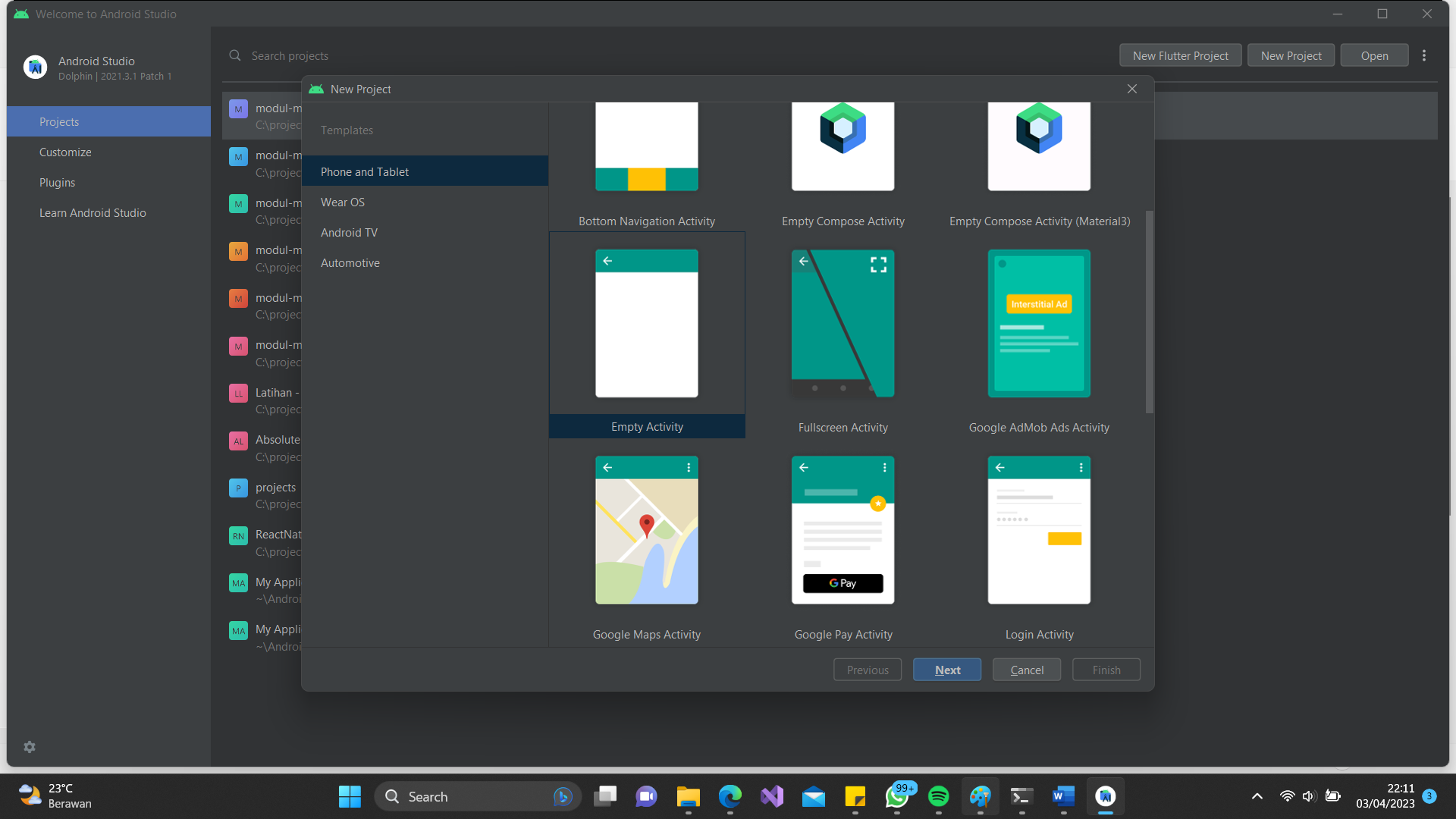This screenshot has height=819, width=1456.
Task: Click the settings gear icon at bottom left
Action: click(30, 747)
